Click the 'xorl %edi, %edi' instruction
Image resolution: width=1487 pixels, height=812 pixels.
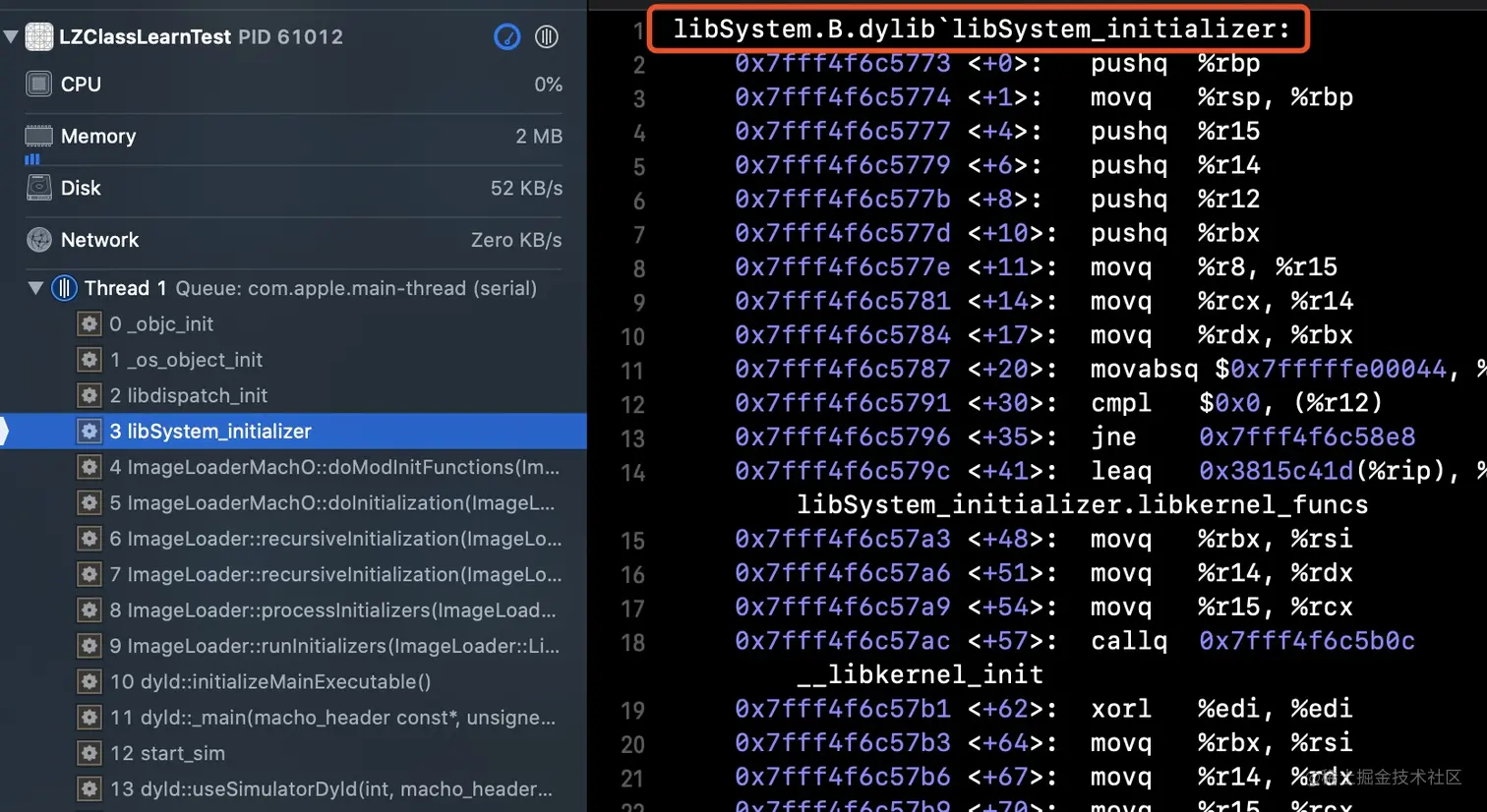(x=1222, y=709)
